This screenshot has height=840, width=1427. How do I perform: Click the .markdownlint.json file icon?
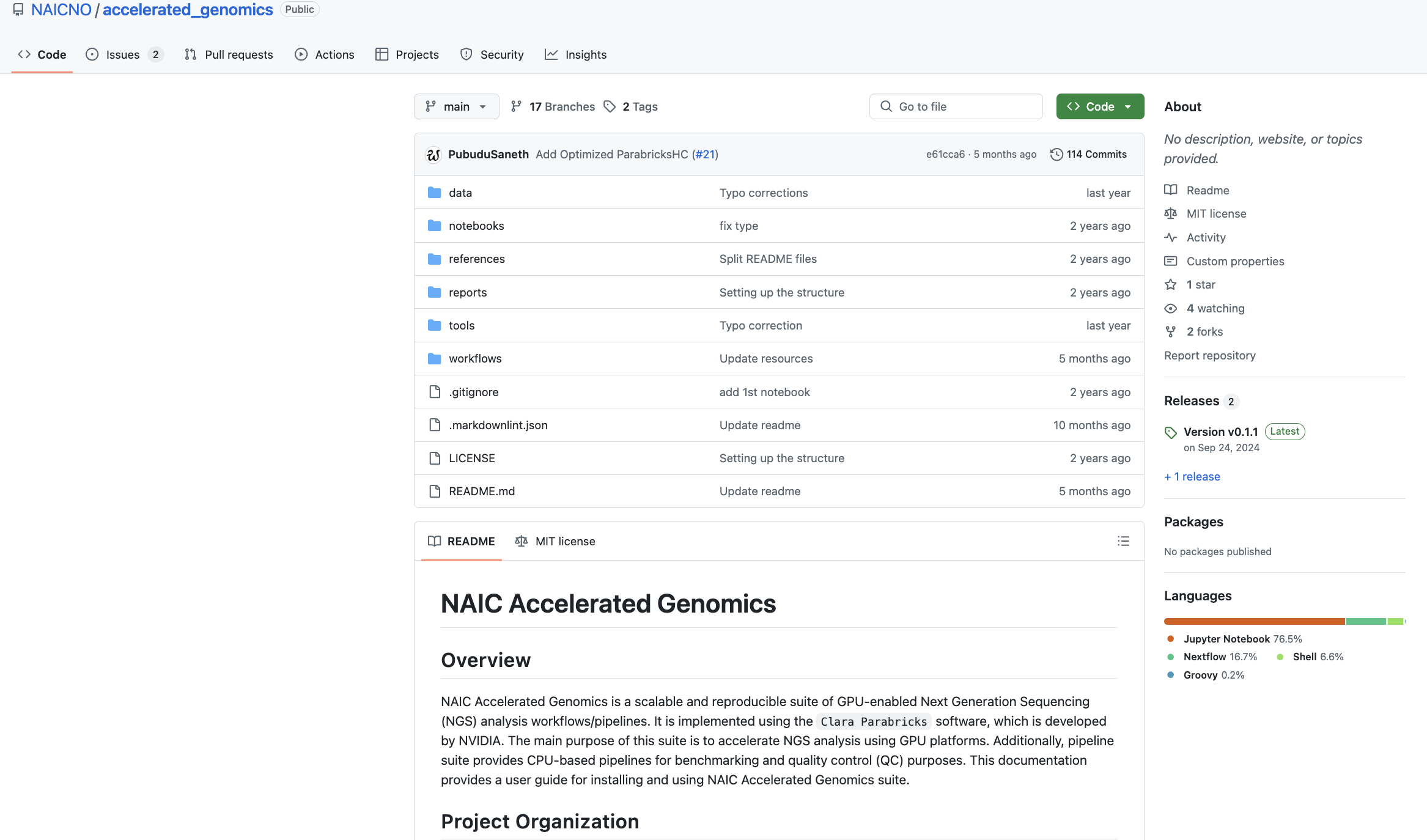pyautogui.click(x=435, y=425)
